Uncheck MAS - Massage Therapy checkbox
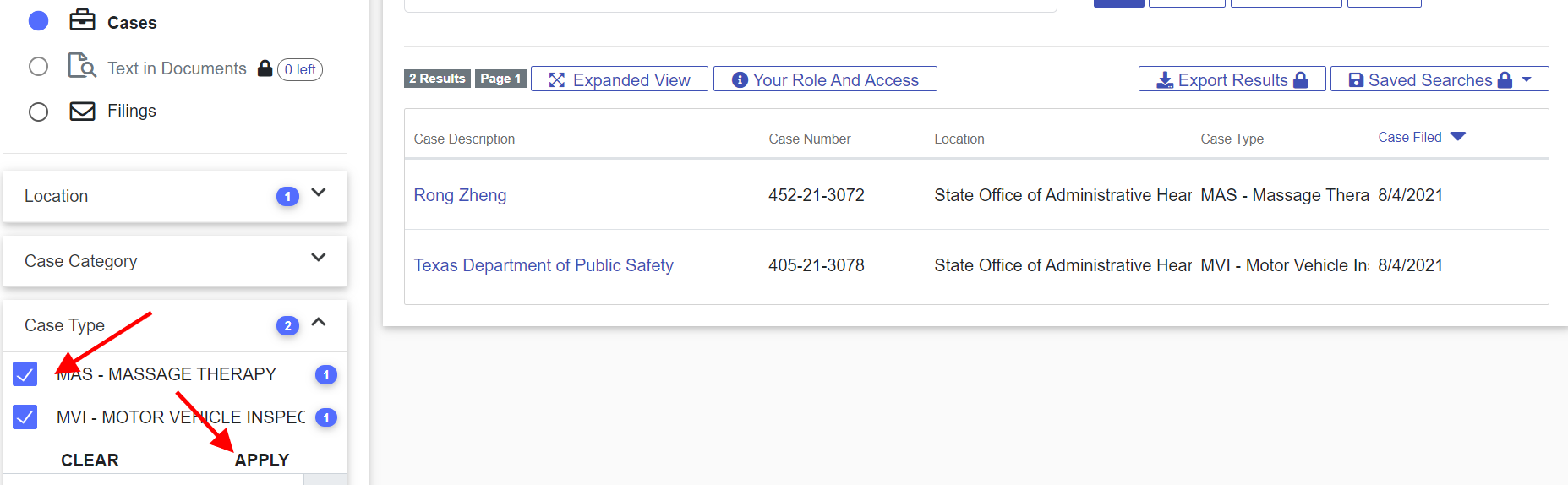Viewport: 1568px width, 485px height. 25,374
